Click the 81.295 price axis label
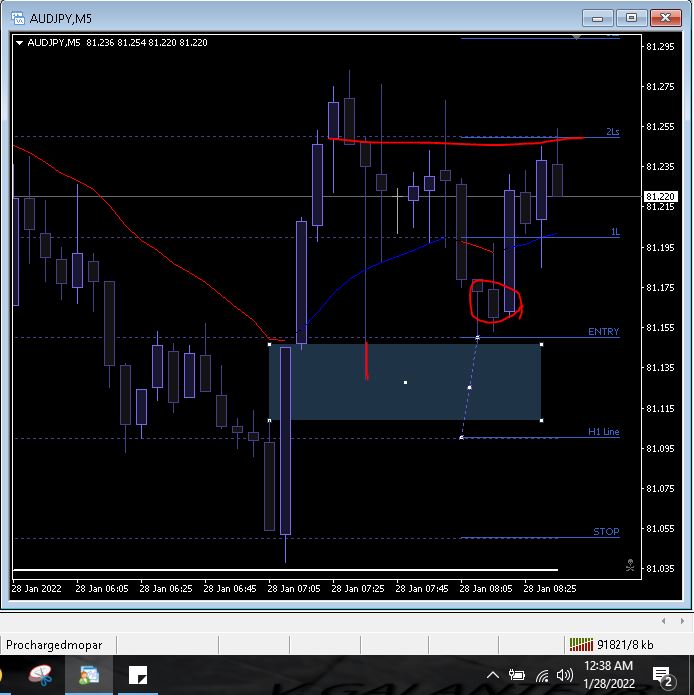Viewport: 694px width, 695px height. 660,47
